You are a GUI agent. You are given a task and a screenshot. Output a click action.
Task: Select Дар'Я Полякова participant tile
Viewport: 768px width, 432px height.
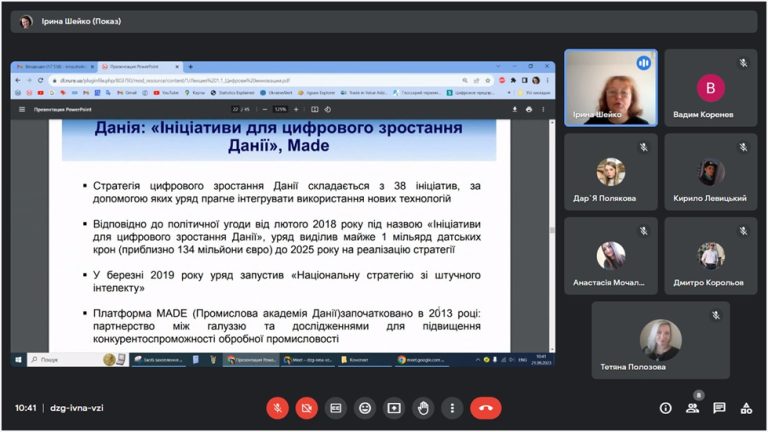(x=611, y=172)
